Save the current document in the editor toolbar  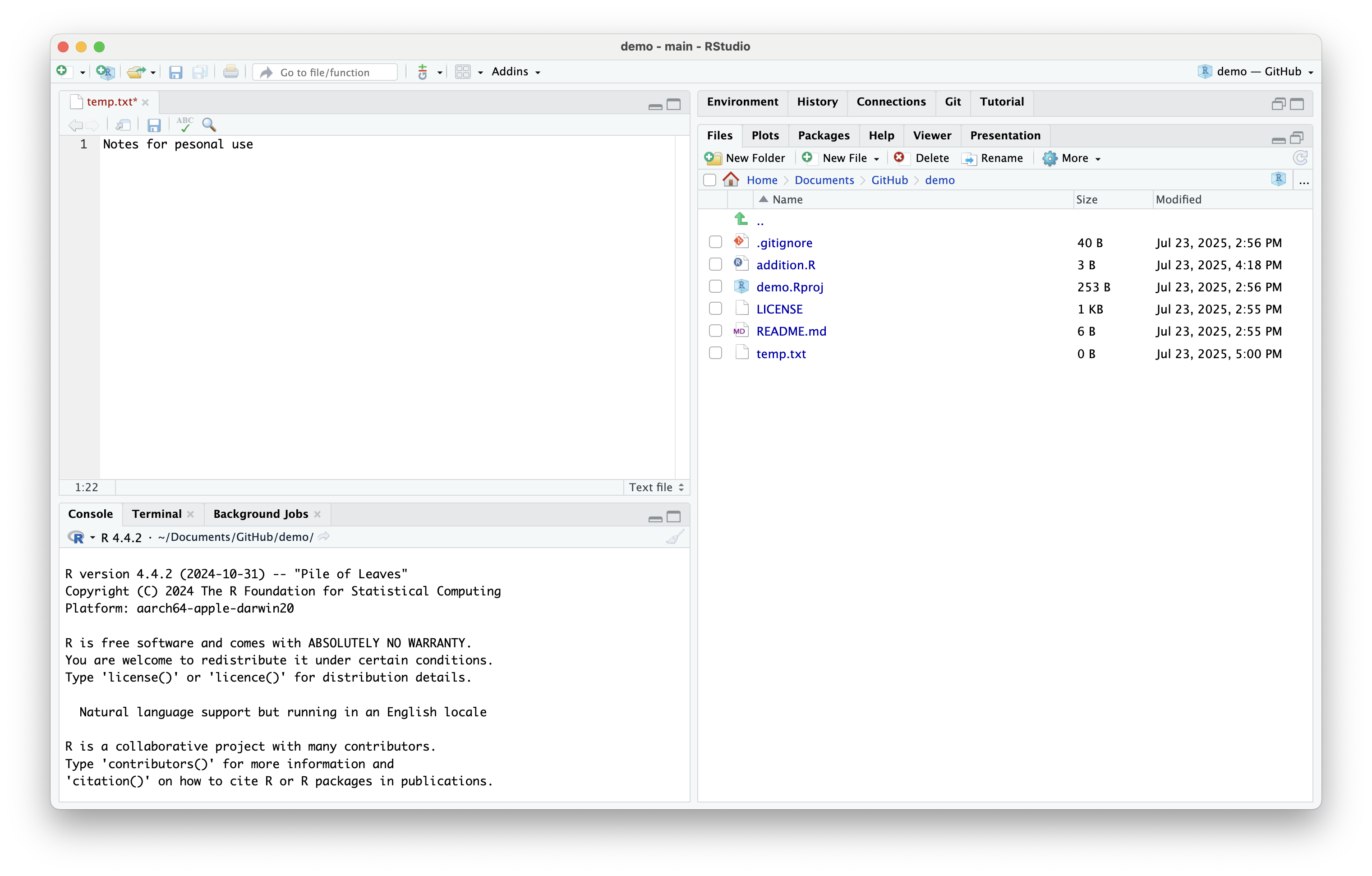[x=154, y=125]
